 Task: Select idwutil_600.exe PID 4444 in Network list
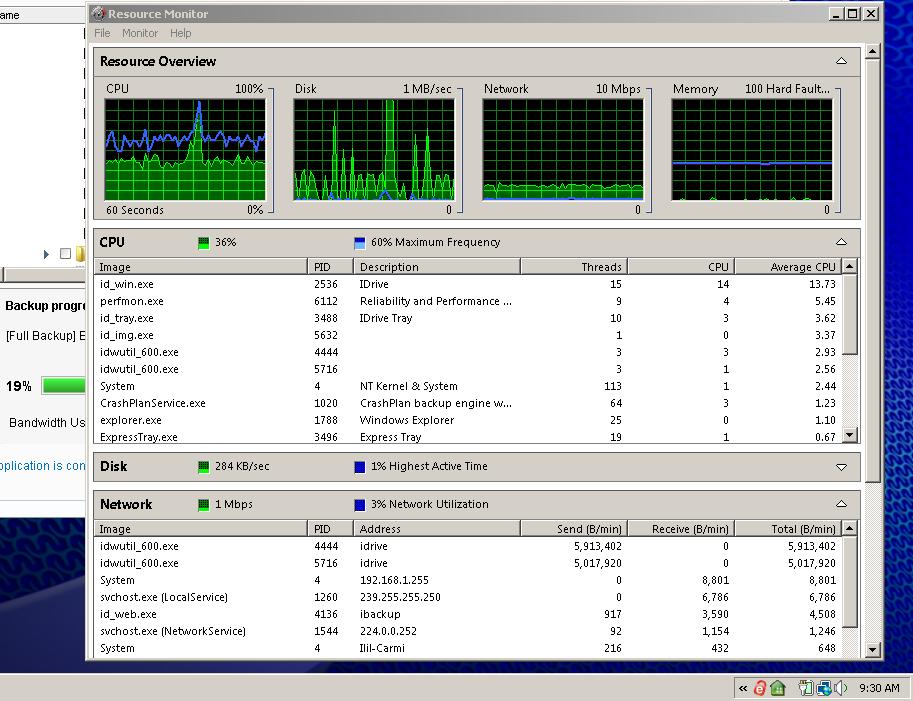click(468, 546)
